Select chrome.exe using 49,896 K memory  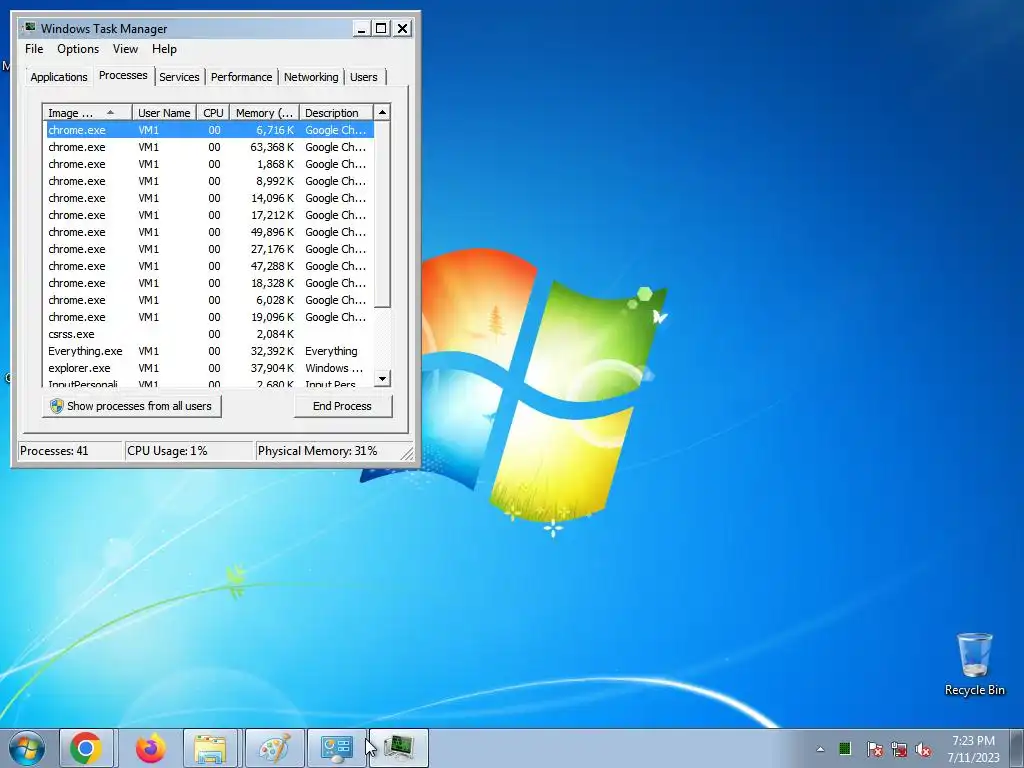(x=209, y=232)
